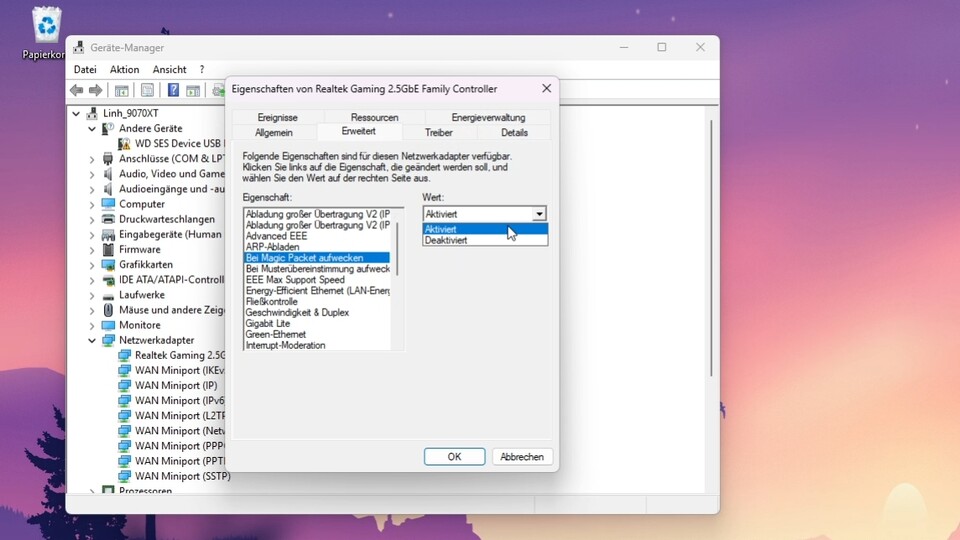Image resolution: width=960 pixels, height=540 pixels.
Task: Click the Monitore device icon
Action: 108,325
